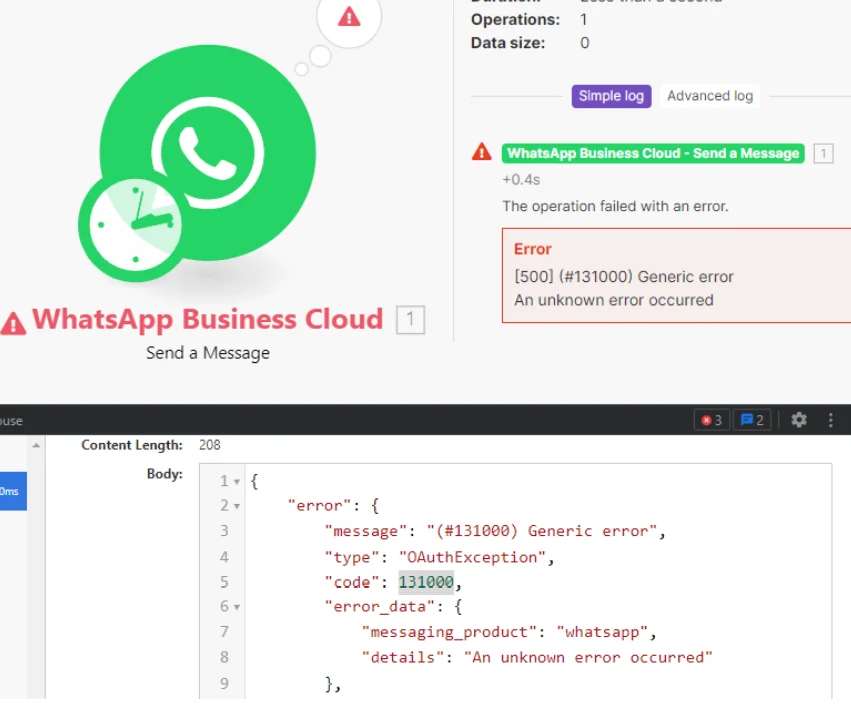The height and width of the screenshot is (713, 851).
Task: Click line number 5 in the JSON gutter
Action: tap(224, 582)
